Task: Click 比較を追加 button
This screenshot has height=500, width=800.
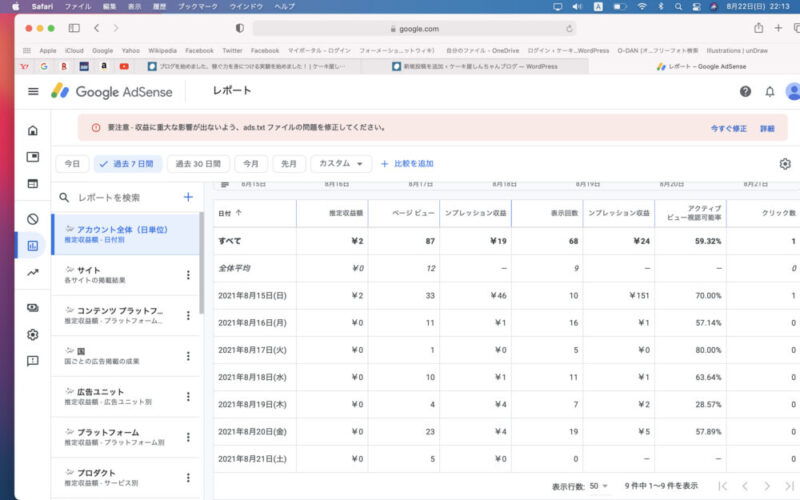Action: pos(407,164)
